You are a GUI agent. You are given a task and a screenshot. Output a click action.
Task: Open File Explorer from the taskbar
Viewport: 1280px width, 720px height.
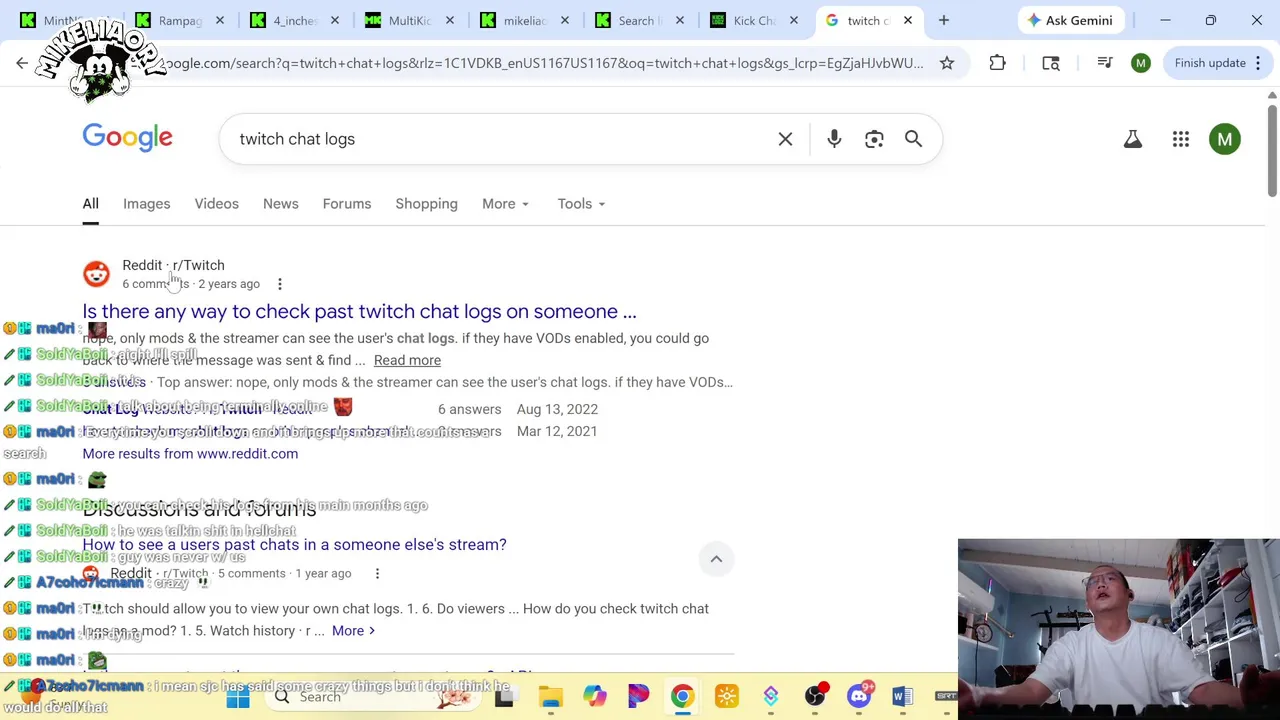pyautogui.click(x=550, y=697)
